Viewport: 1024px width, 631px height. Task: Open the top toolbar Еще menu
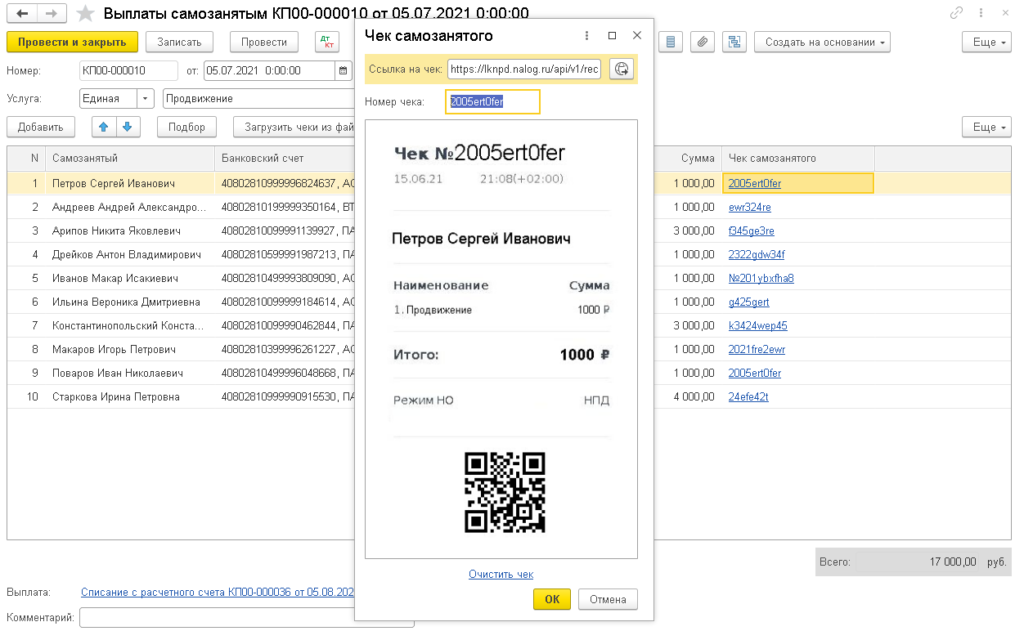(986, 42)
